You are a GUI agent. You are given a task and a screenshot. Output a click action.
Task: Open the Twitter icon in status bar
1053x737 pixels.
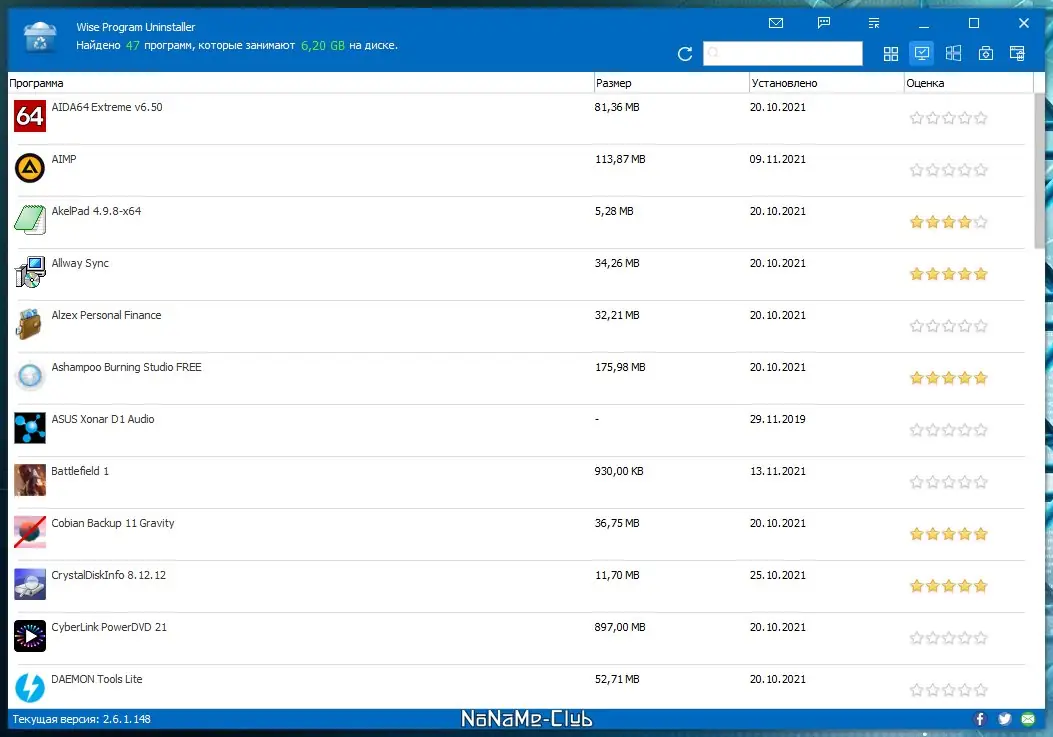tap(1004, 719)
